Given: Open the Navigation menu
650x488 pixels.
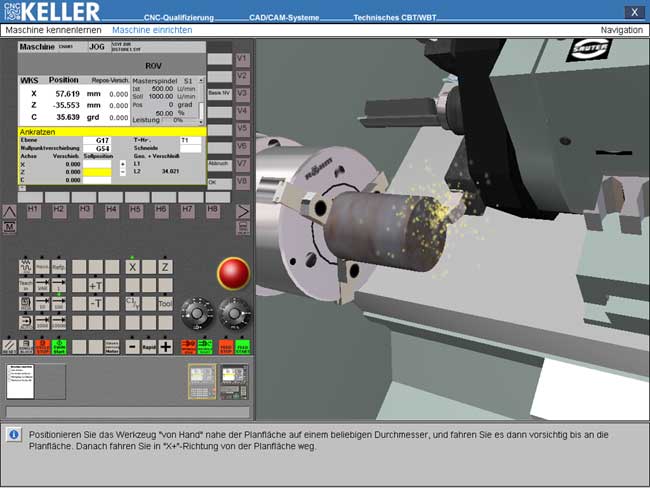Looking at the screenshot, I should point(621,31).
